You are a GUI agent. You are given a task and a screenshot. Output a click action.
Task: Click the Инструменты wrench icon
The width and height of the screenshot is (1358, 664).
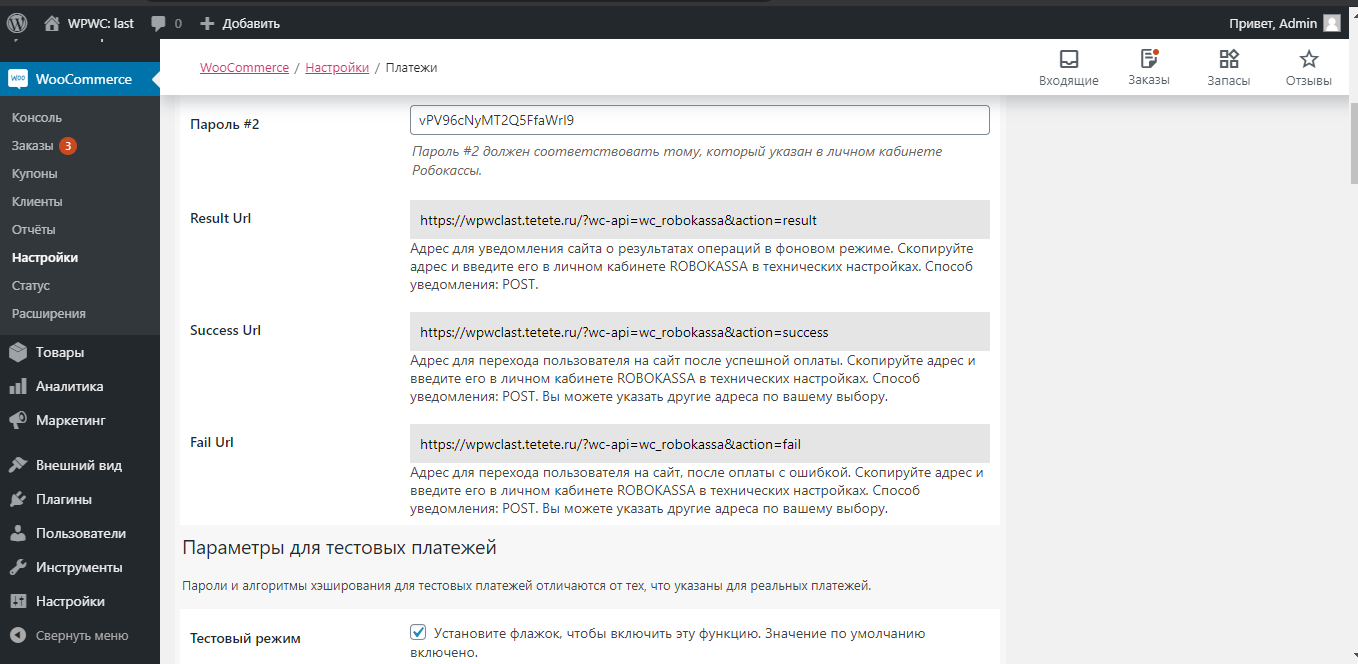(x=18, y=567)
